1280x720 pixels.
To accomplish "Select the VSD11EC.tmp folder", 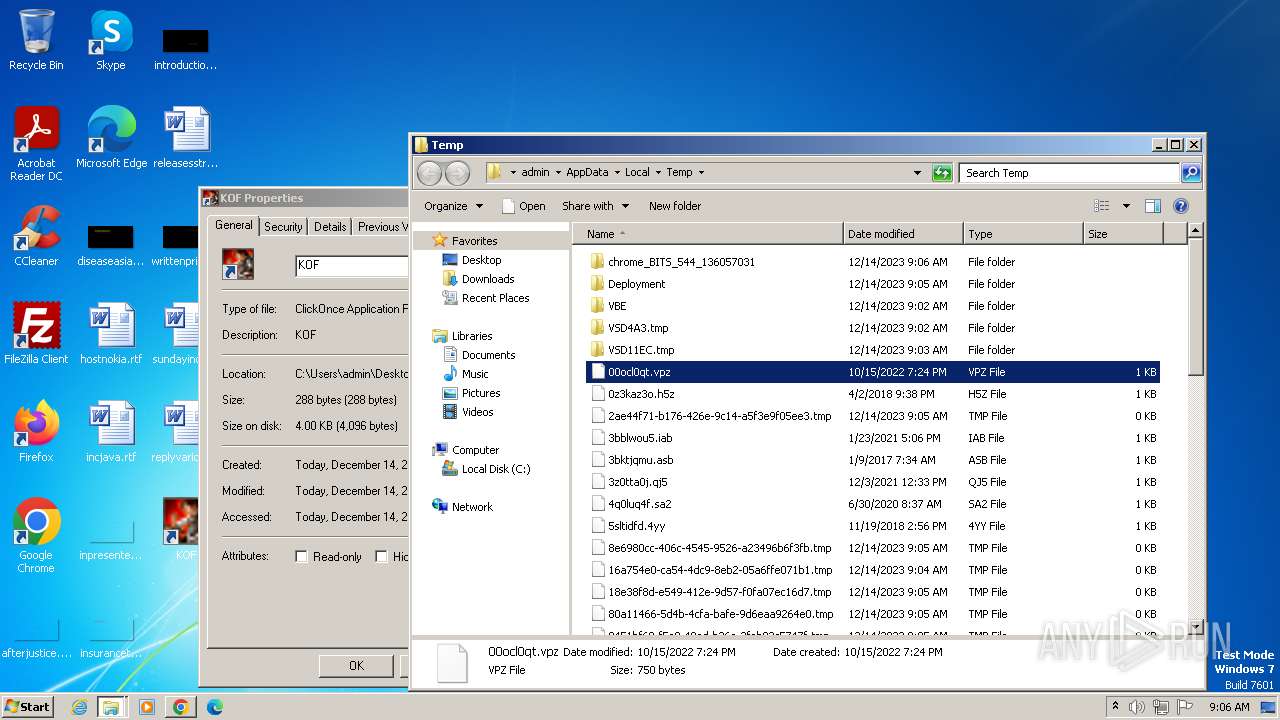I will tap(873, 350).
